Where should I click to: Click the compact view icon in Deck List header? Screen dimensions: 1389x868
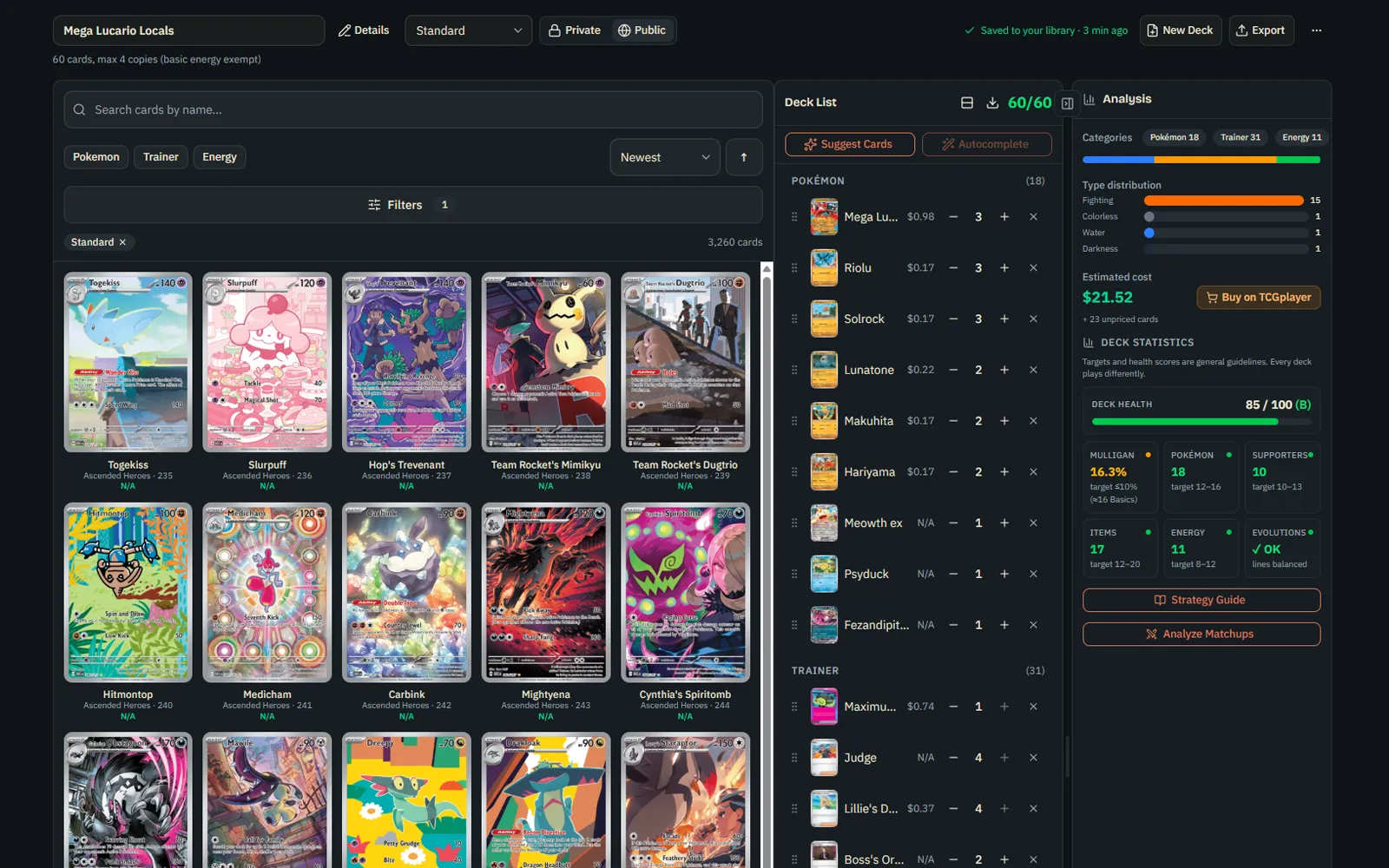coord(966,102)
